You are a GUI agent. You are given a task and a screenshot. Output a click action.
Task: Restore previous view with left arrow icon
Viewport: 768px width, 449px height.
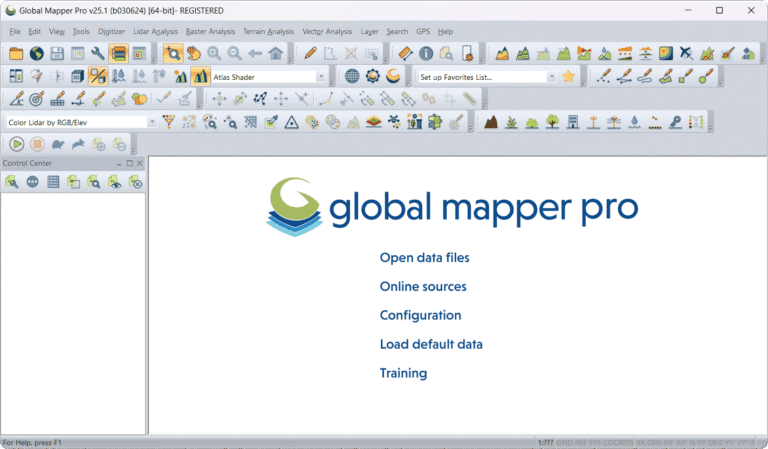point(255,53)
